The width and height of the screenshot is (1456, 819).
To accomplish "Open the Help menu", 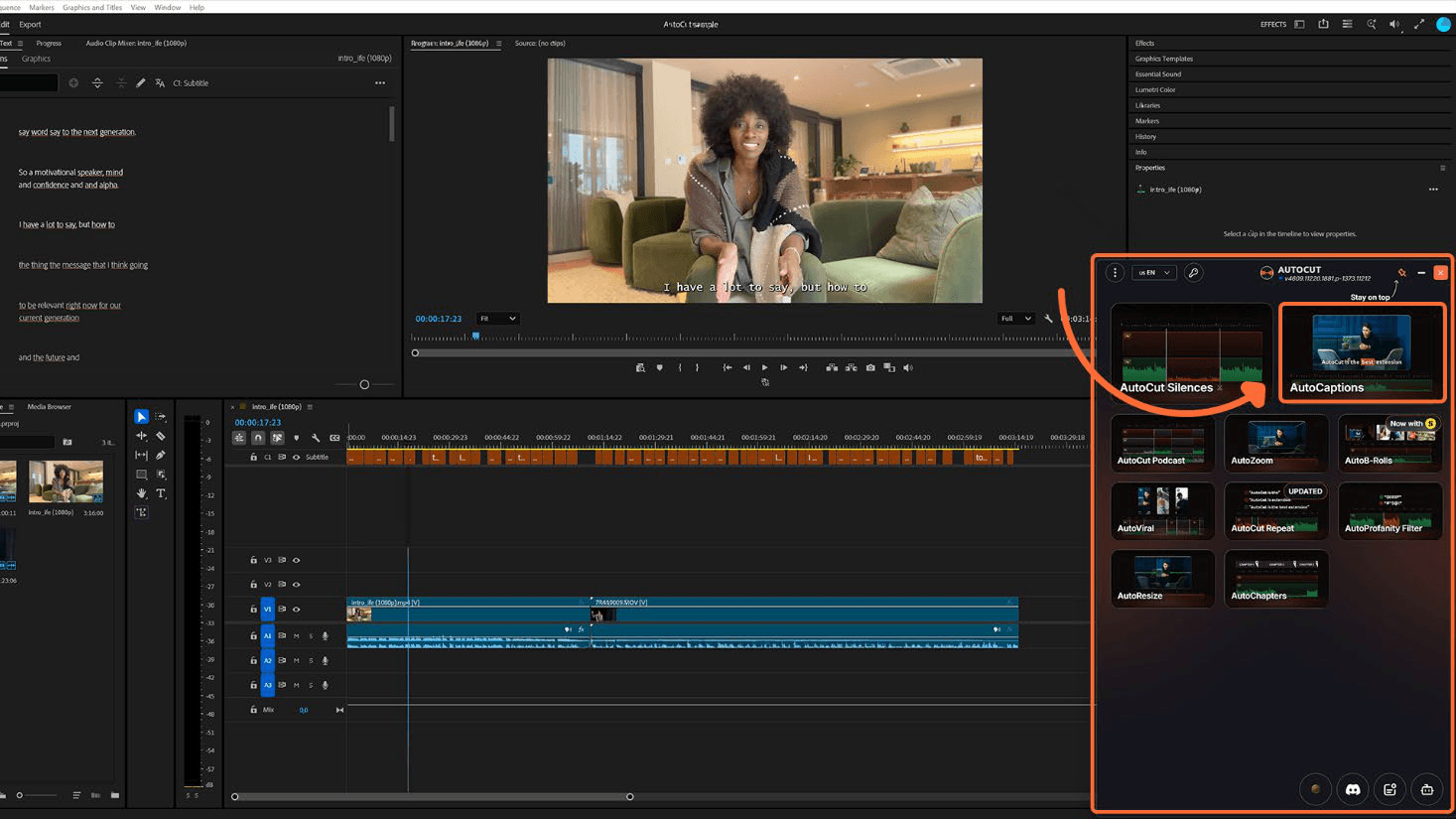I will [x=197, y=7].
